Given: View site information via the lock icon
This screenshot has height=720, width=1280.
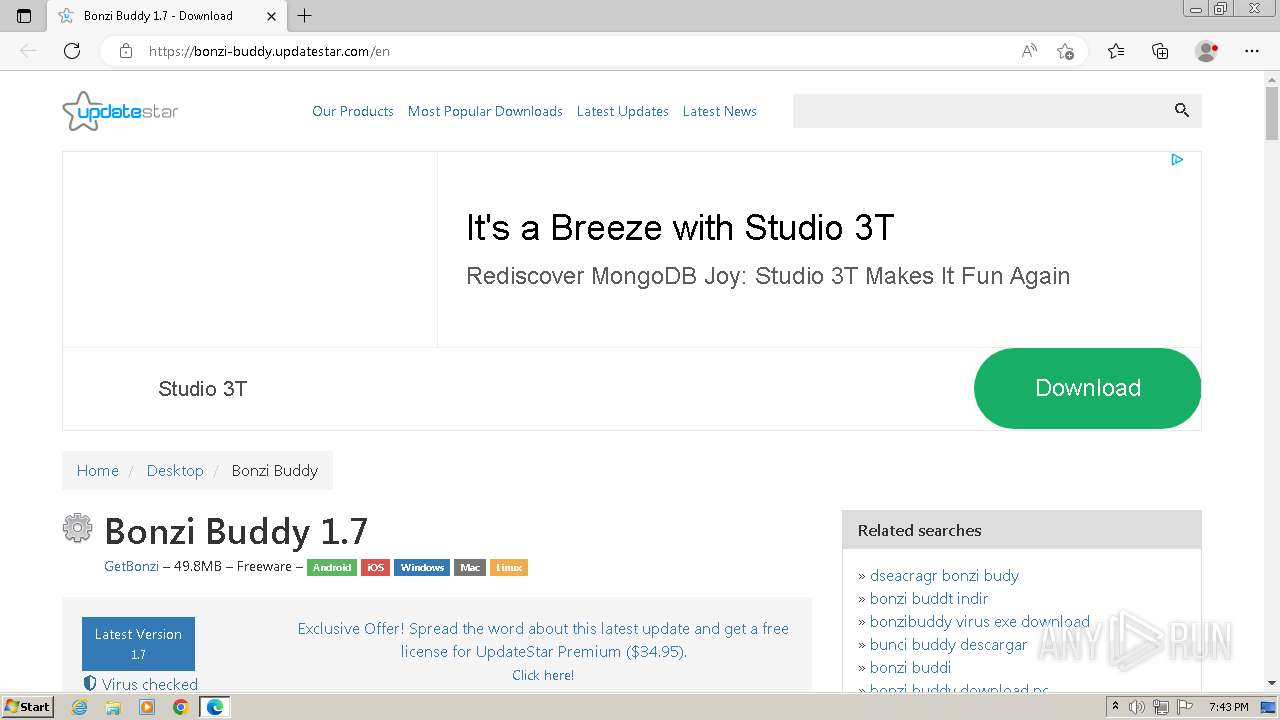Looking at the screenshot, I should point(126,51).
